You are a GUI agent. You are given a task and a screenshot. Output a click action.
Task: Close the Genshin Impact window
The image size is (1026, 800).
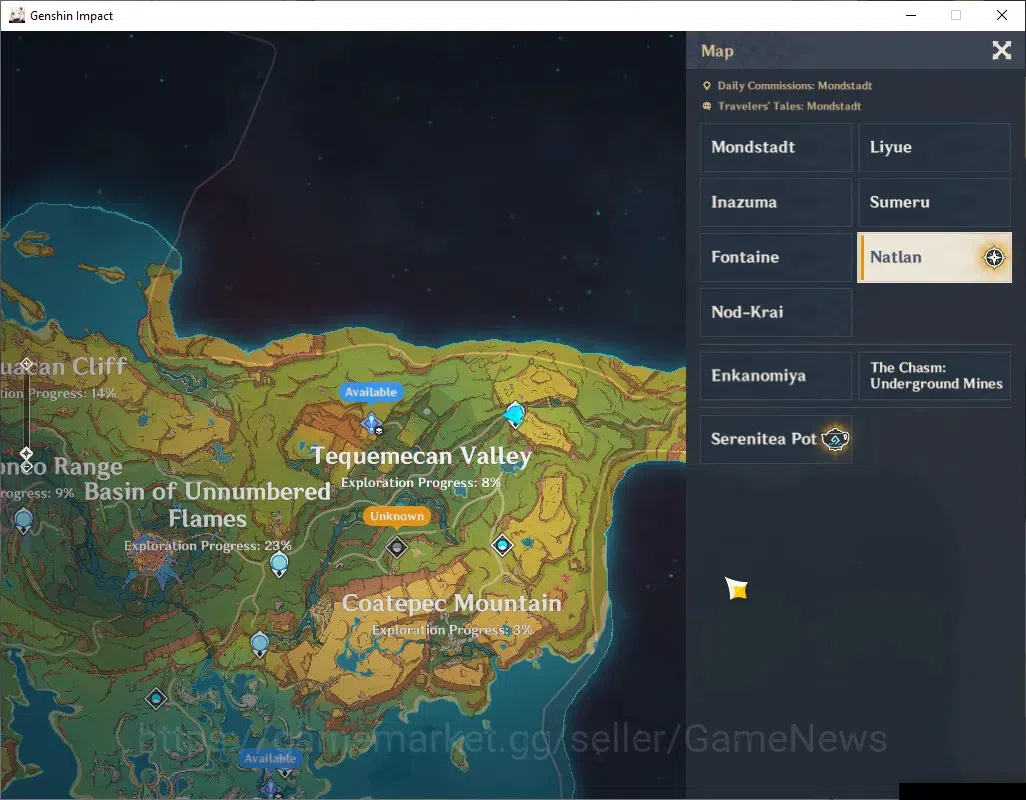(x=1002, y=15)
